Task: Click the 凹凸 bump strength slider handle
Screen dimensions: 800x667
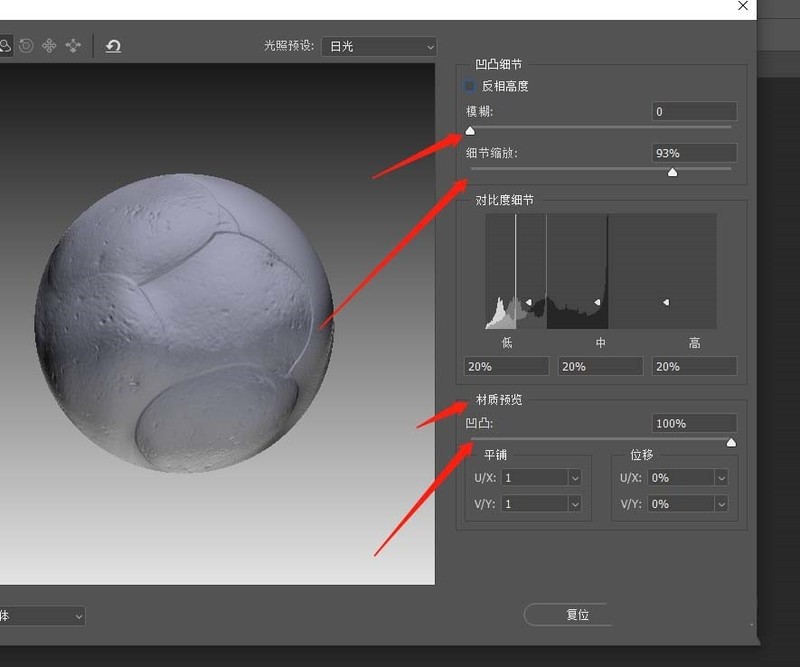Action: (x=731, y=441)
